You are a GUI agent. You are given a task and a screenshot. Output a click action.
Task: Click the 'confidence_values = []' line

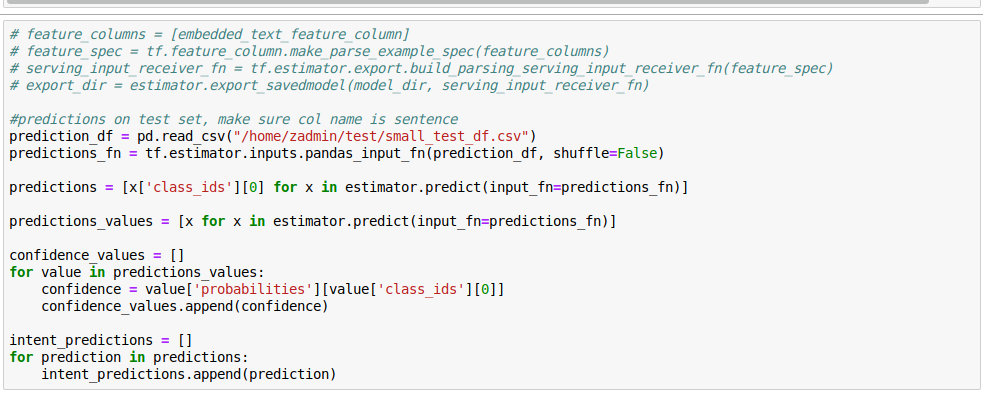pyautogui.click(x=97, y=255)
